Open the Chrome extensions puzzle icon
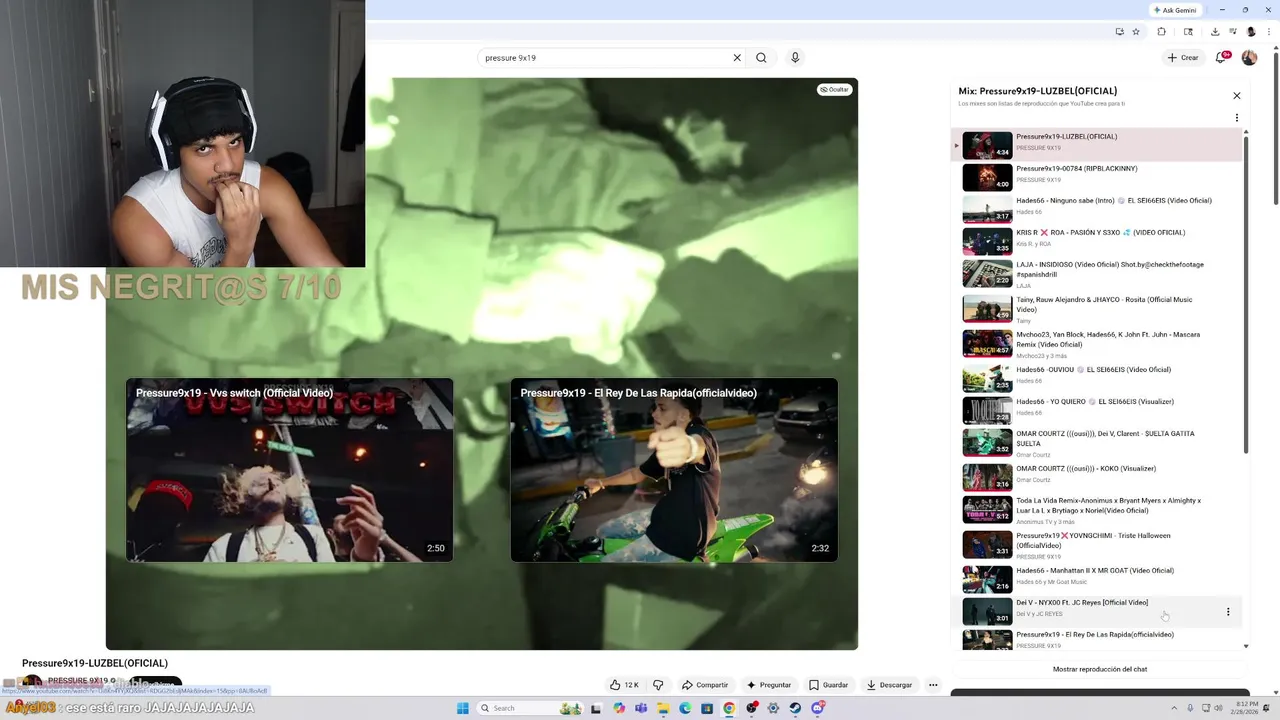The height and width of the screenshot is (720, 1280). 1161,32
